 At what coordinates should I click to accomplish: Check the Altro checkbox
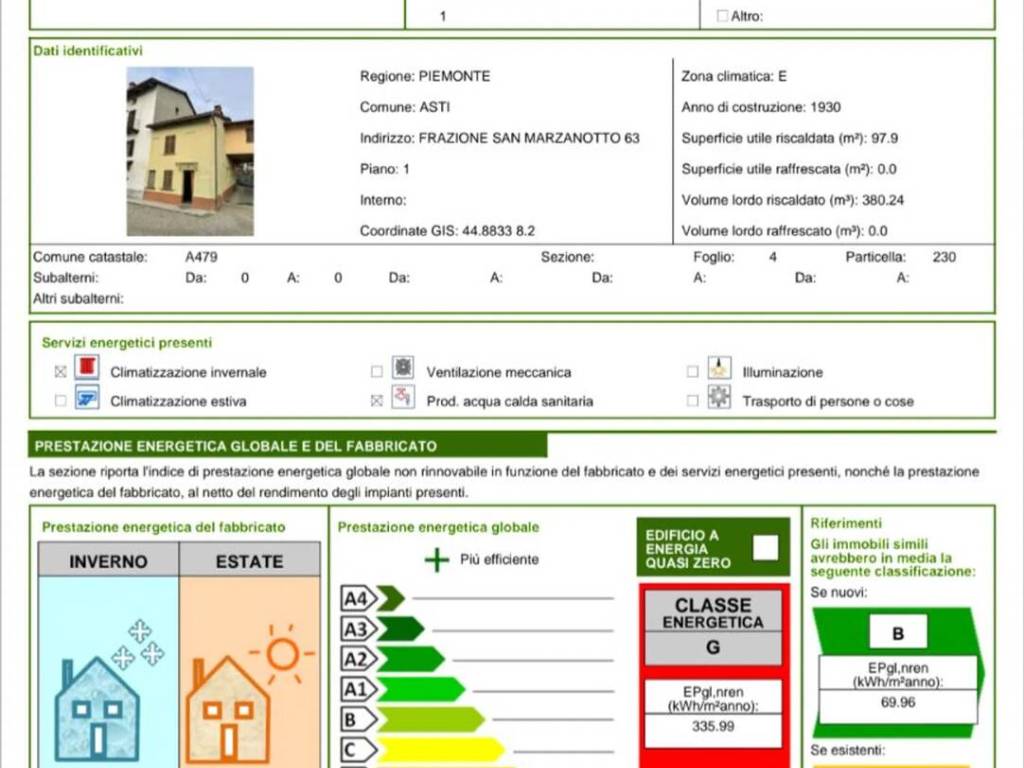point(723,16)
